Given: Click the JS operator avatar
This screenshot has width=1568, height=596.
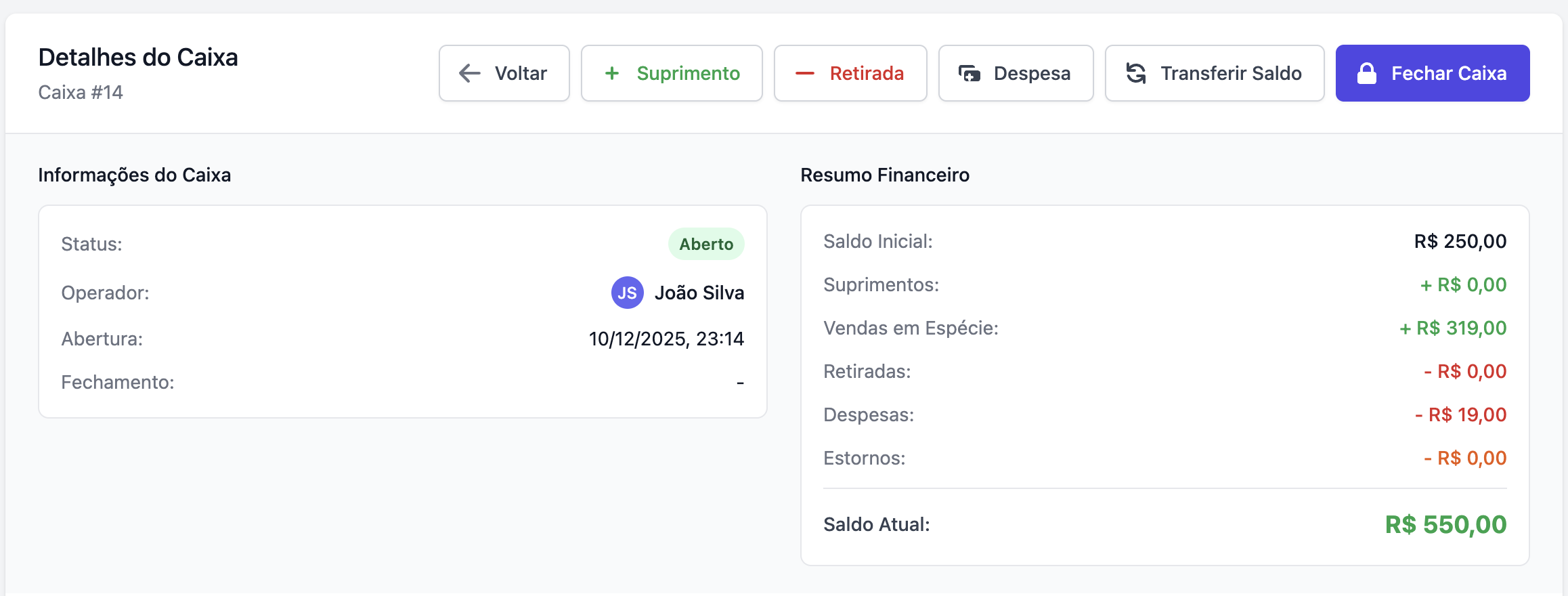Looking at the screenshot, I should 627,293.
